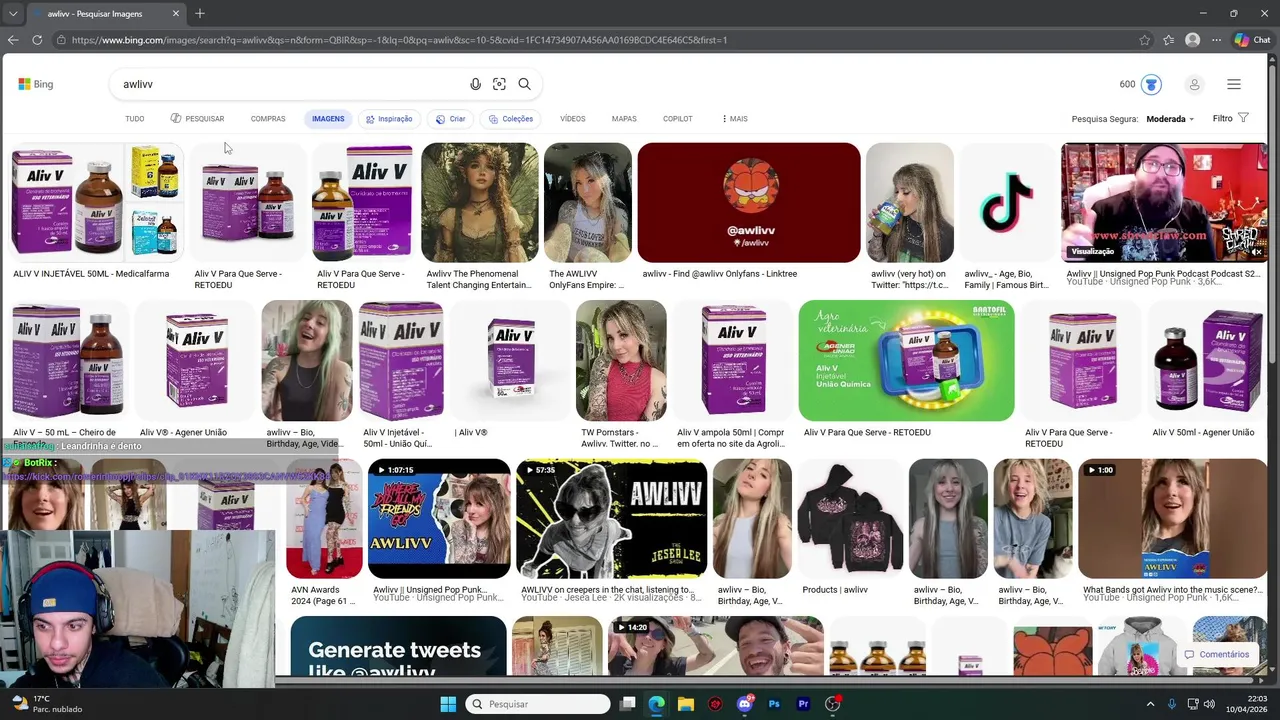Viewport: 1280px width, 720px height.
Task: Play the 57:35 AWLIVV creepers video
Action: [x=611, y=519]
